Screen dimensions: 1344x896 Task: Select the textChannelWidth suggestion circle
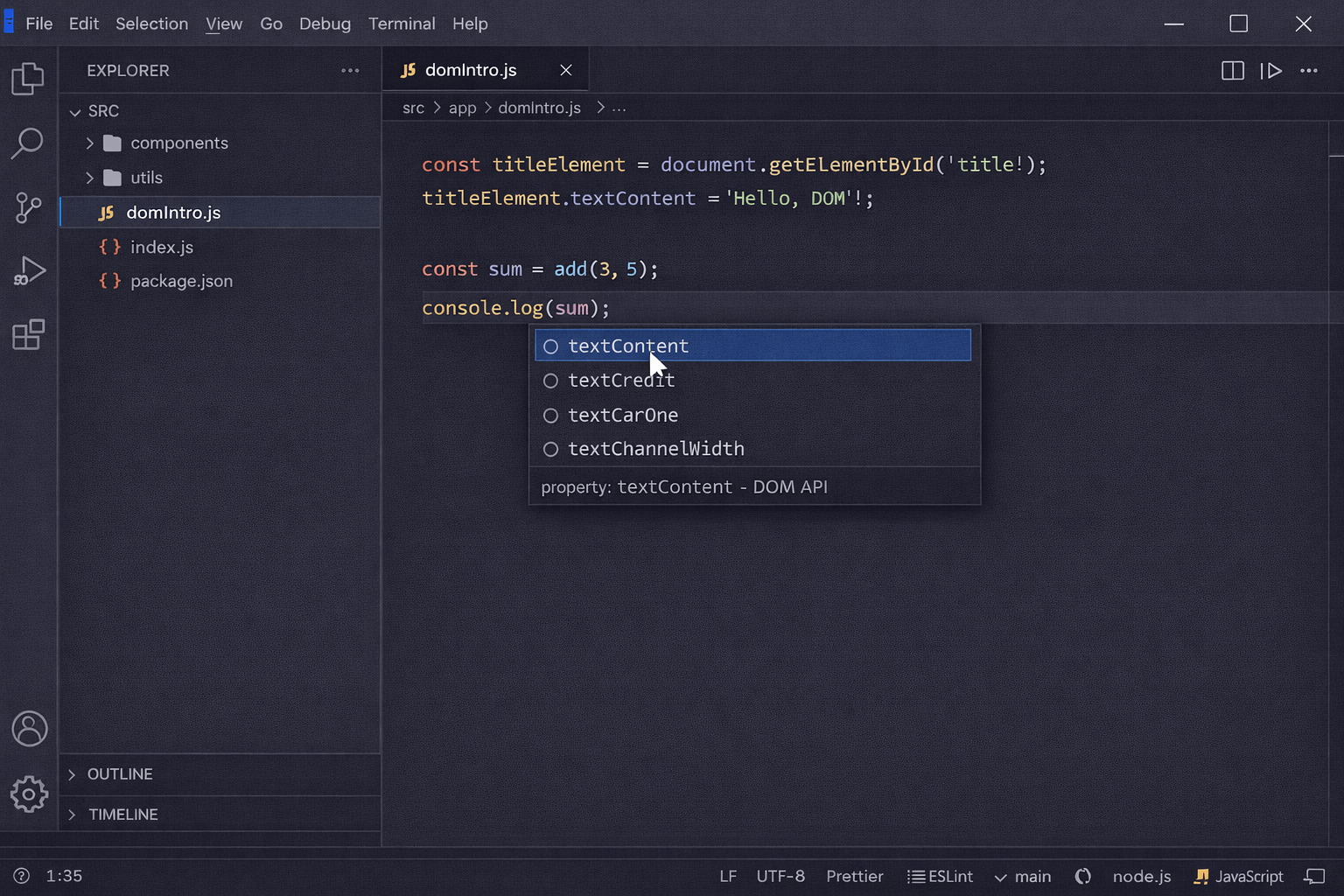(x=550, y=449)
